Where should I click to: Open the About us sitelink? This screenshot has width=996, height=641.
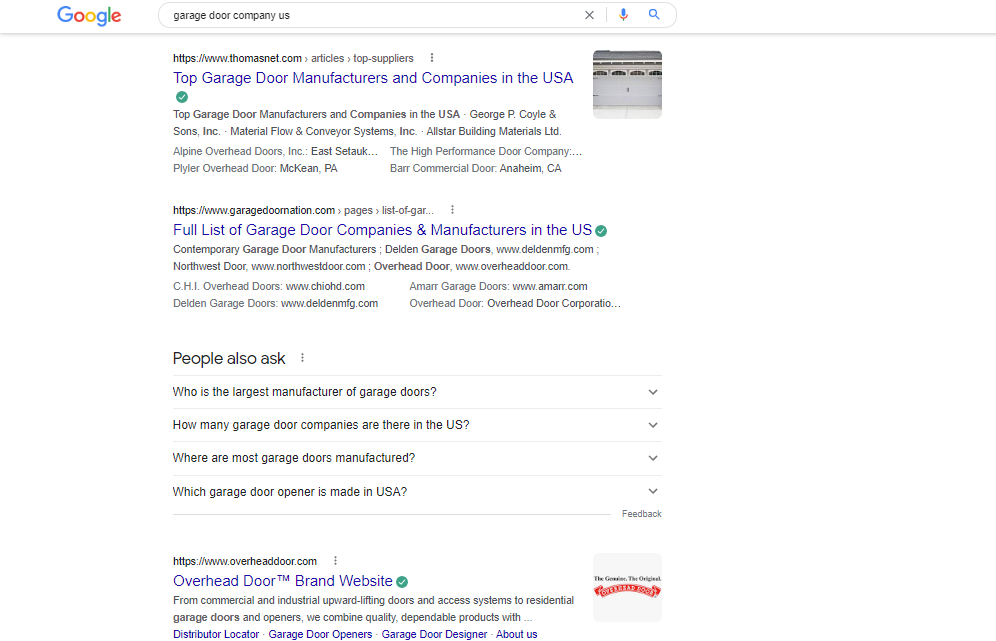[516, 634]
